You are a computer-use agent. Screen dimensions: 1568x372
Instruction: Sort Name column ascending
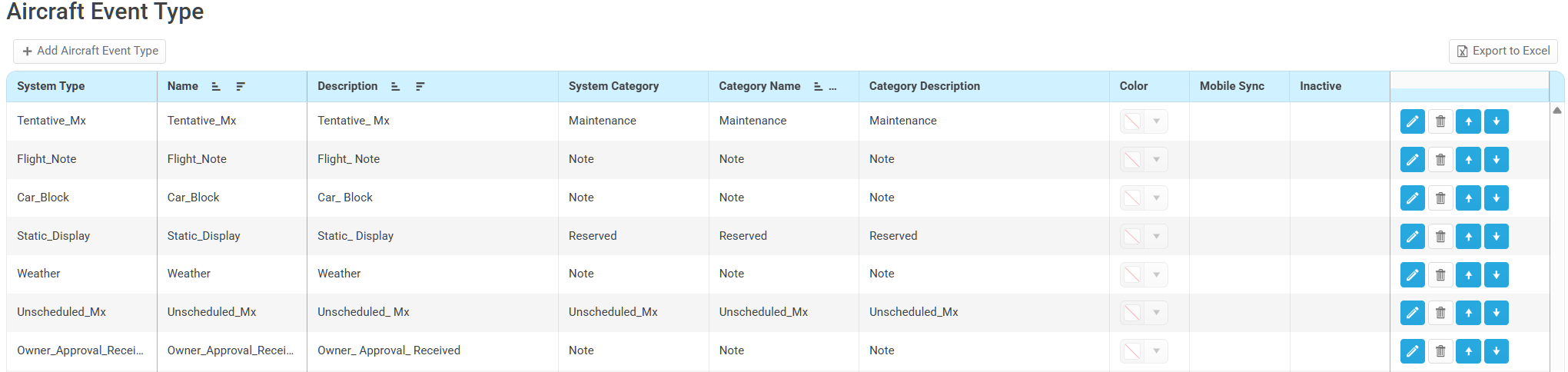coord(216,87)
